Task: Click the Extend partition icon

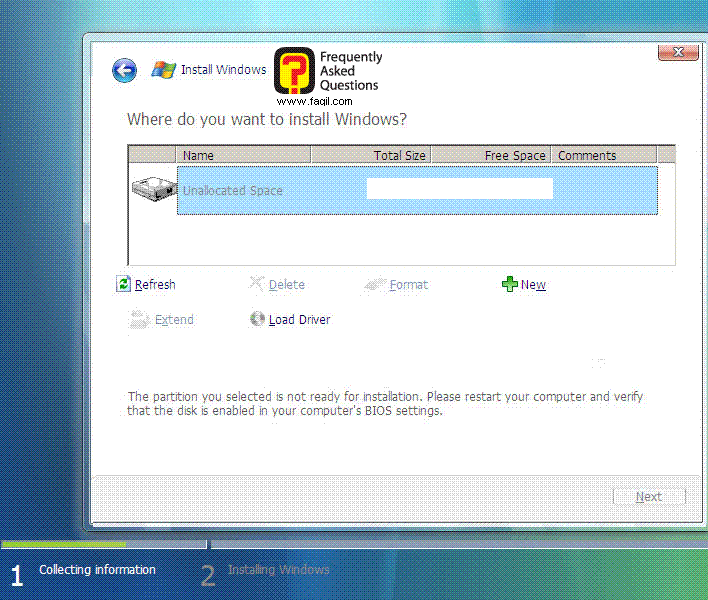Action: (139, 320)
